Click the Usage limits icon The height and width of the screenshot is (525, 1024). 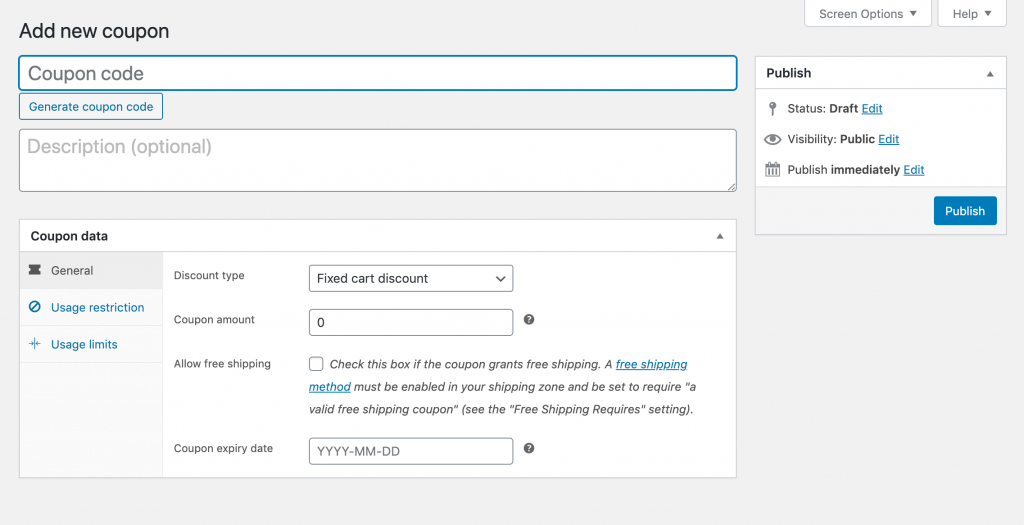35,343
